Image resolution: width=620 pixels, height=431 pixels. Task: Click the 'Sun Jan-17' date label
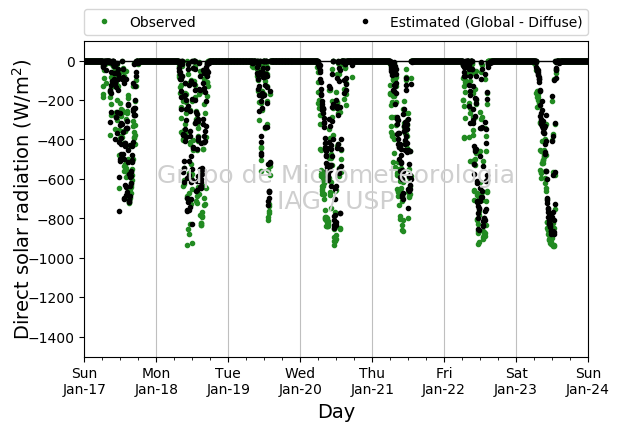coord(84,381)
